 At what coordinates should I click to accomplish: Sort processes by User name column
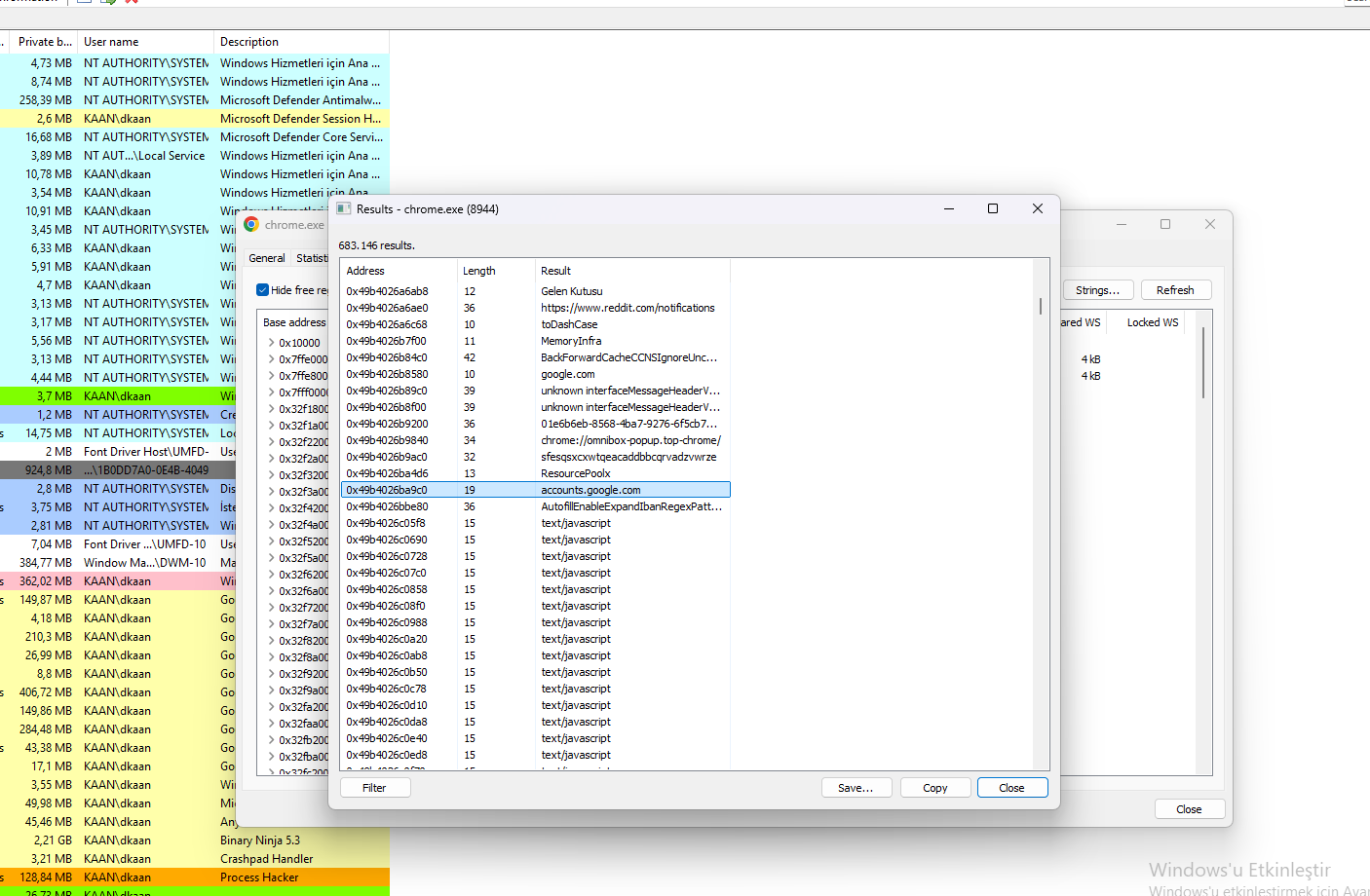coord(145,42)
